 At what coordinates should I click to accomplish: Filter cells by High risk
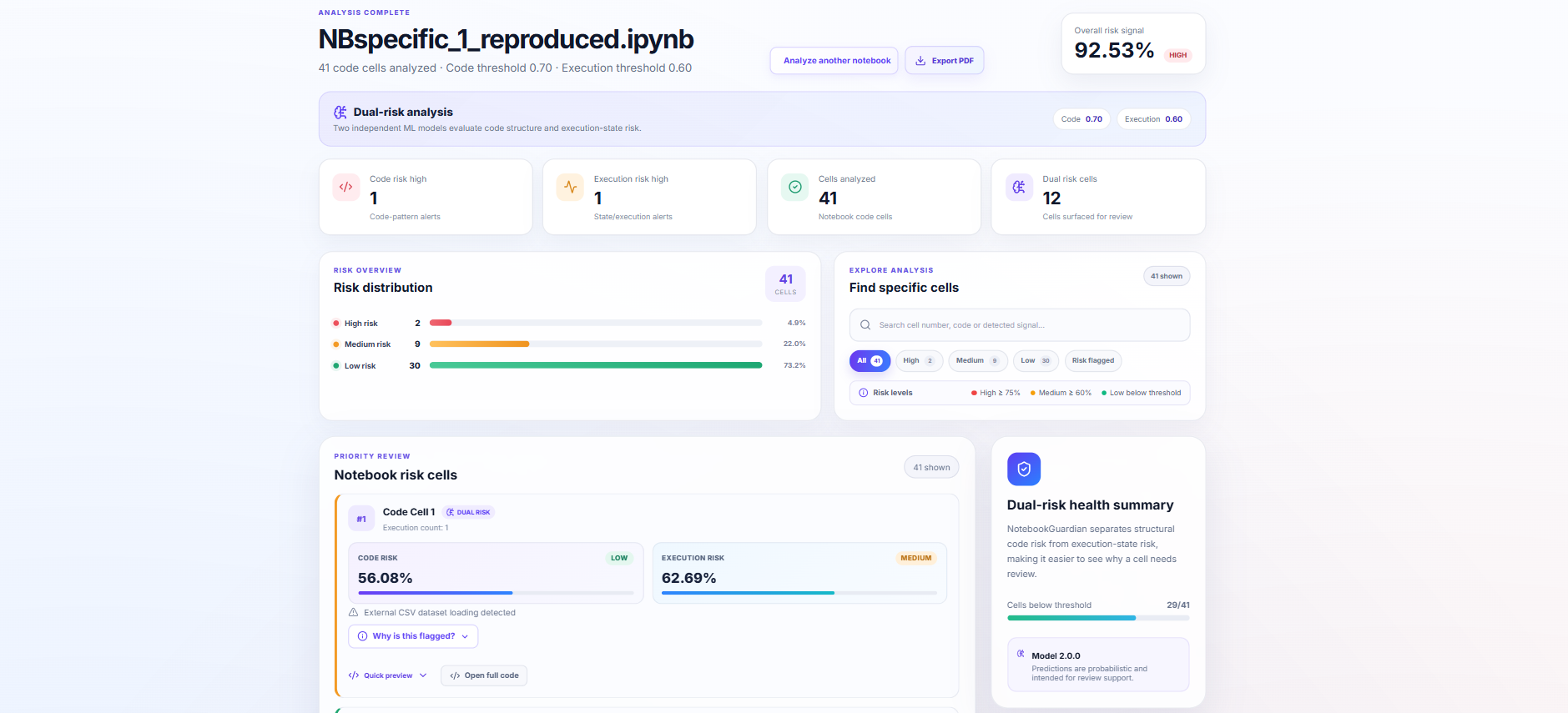(x=919, y=361)
